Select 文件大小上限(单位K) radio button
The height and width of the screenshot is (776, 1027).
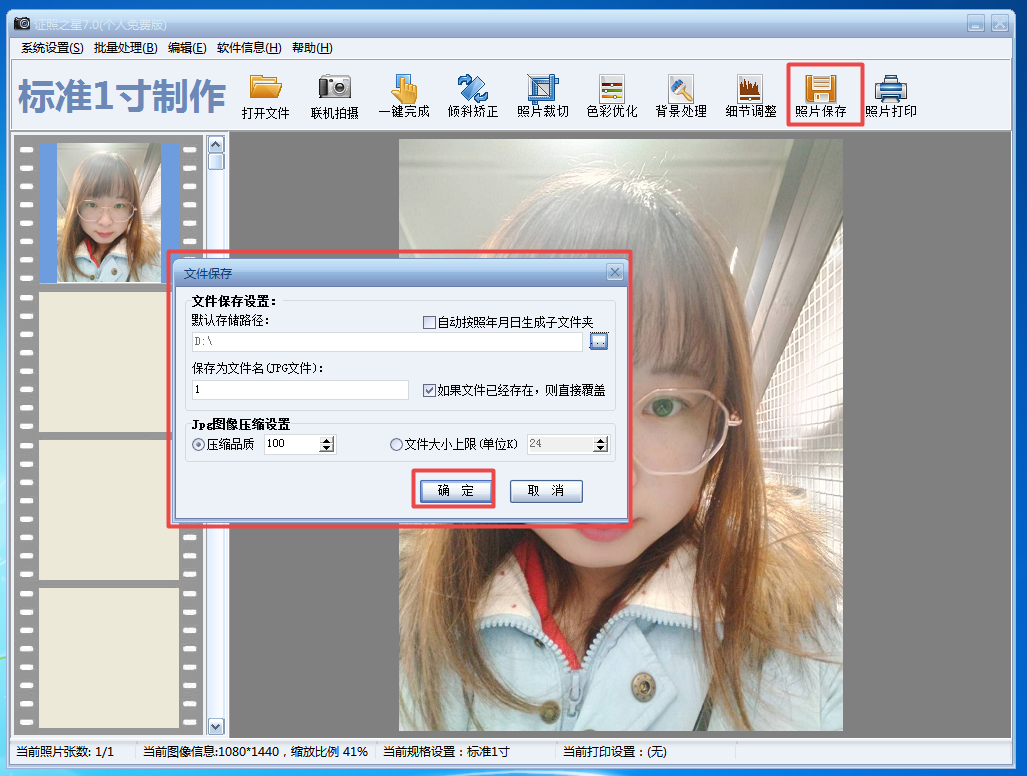396,445
